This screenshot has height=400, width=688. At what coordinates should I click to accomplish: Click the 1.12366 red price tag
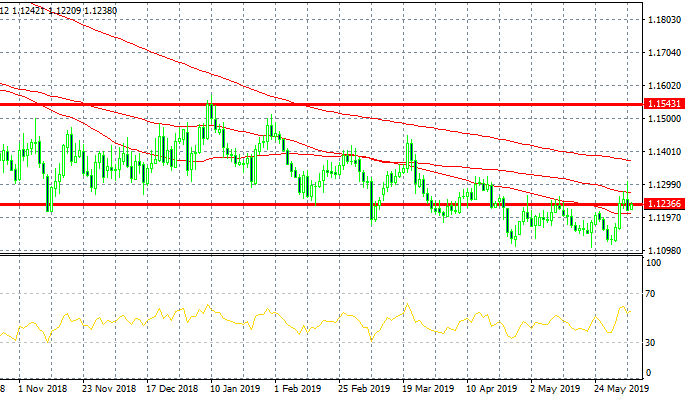pyautogui.click(x=663, y=204)
